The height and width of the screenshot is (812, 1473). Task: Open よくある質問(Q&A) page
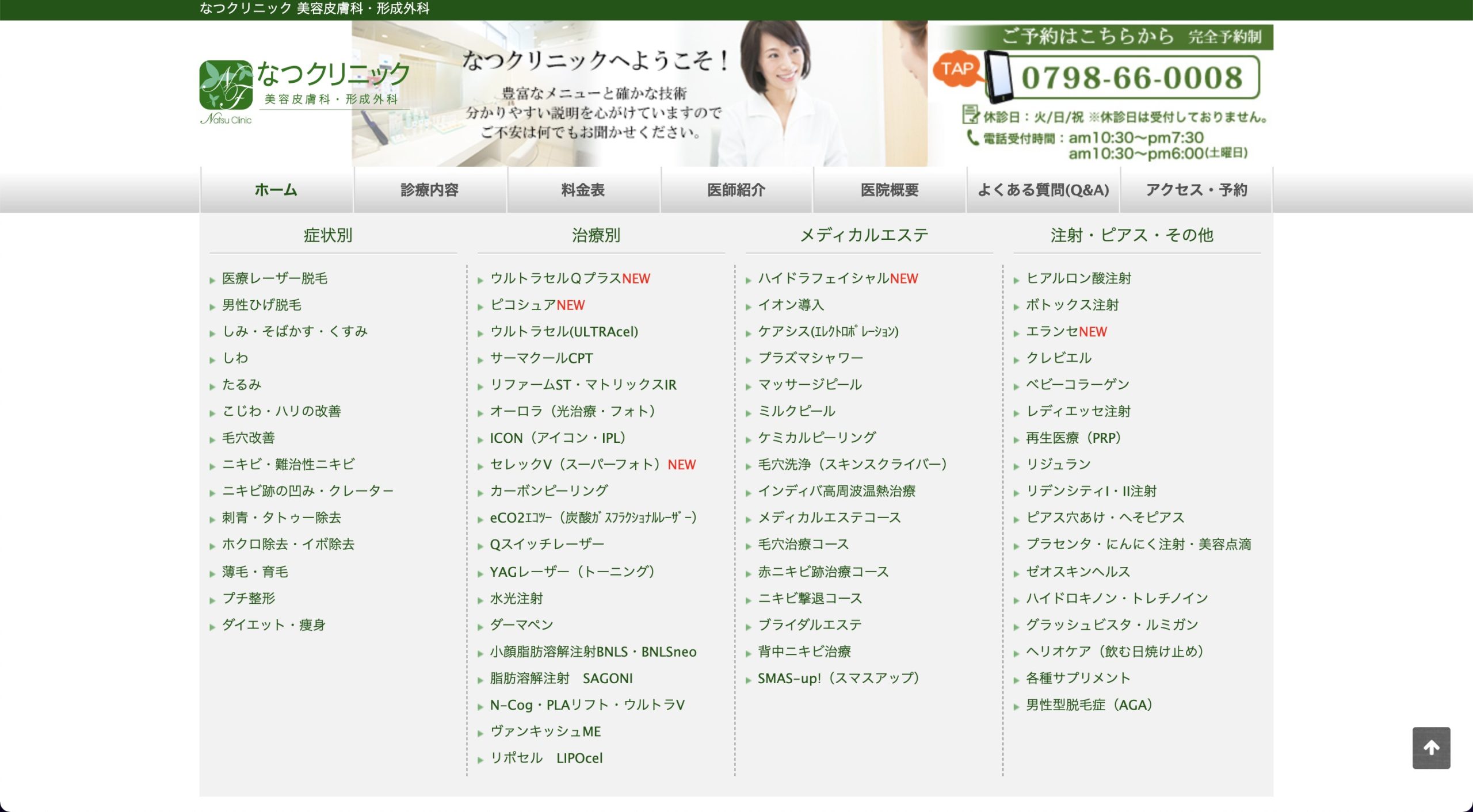[1043, 190]
